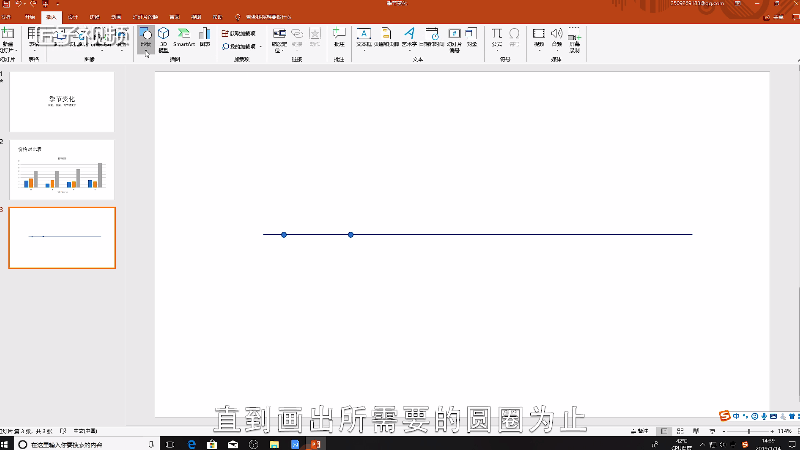Open the Notes pane from status bar
Viewport: 800px width, 450px height.
[640, 431]
